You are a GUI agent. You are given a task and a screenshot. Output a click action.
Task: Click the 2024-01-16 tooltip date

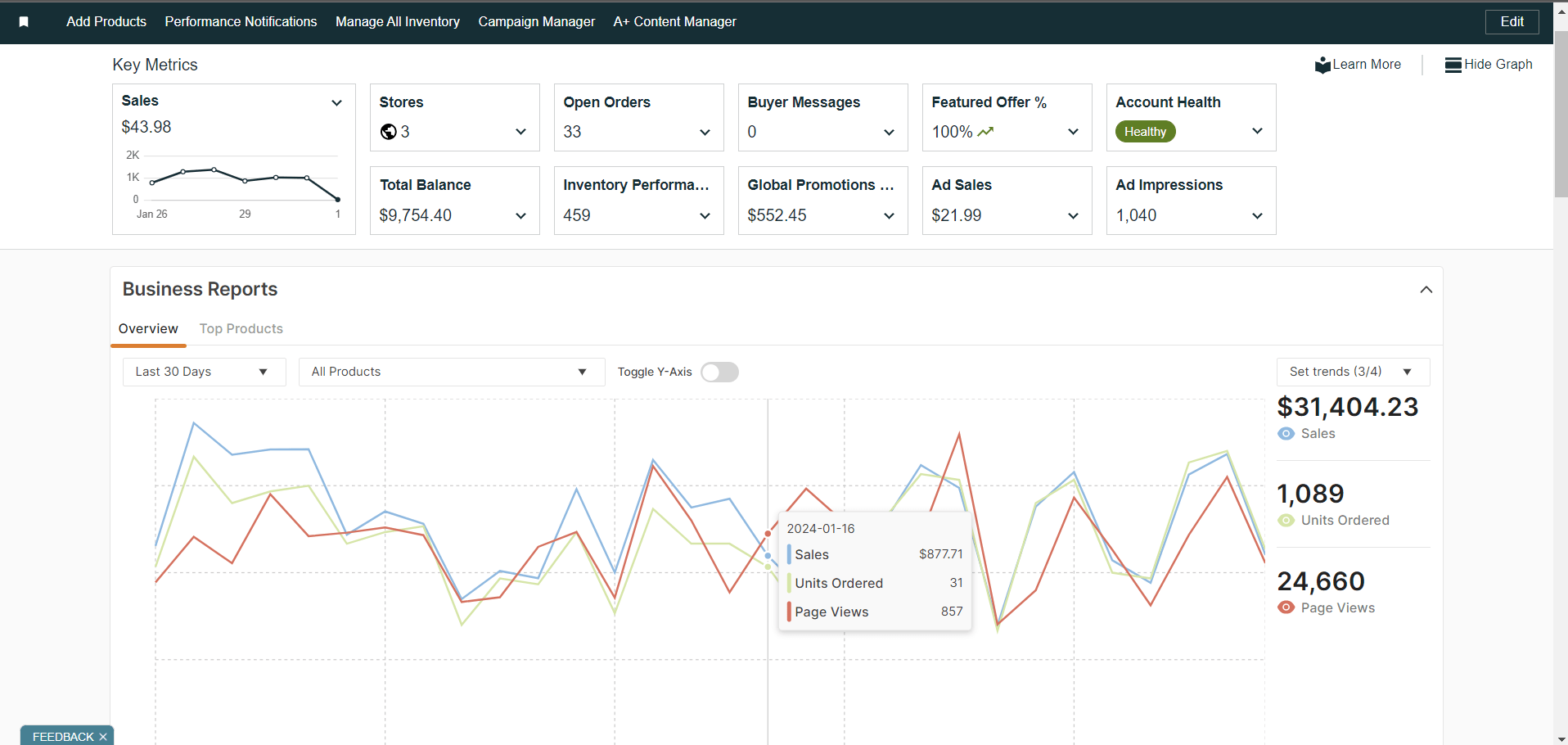[821, 529]
